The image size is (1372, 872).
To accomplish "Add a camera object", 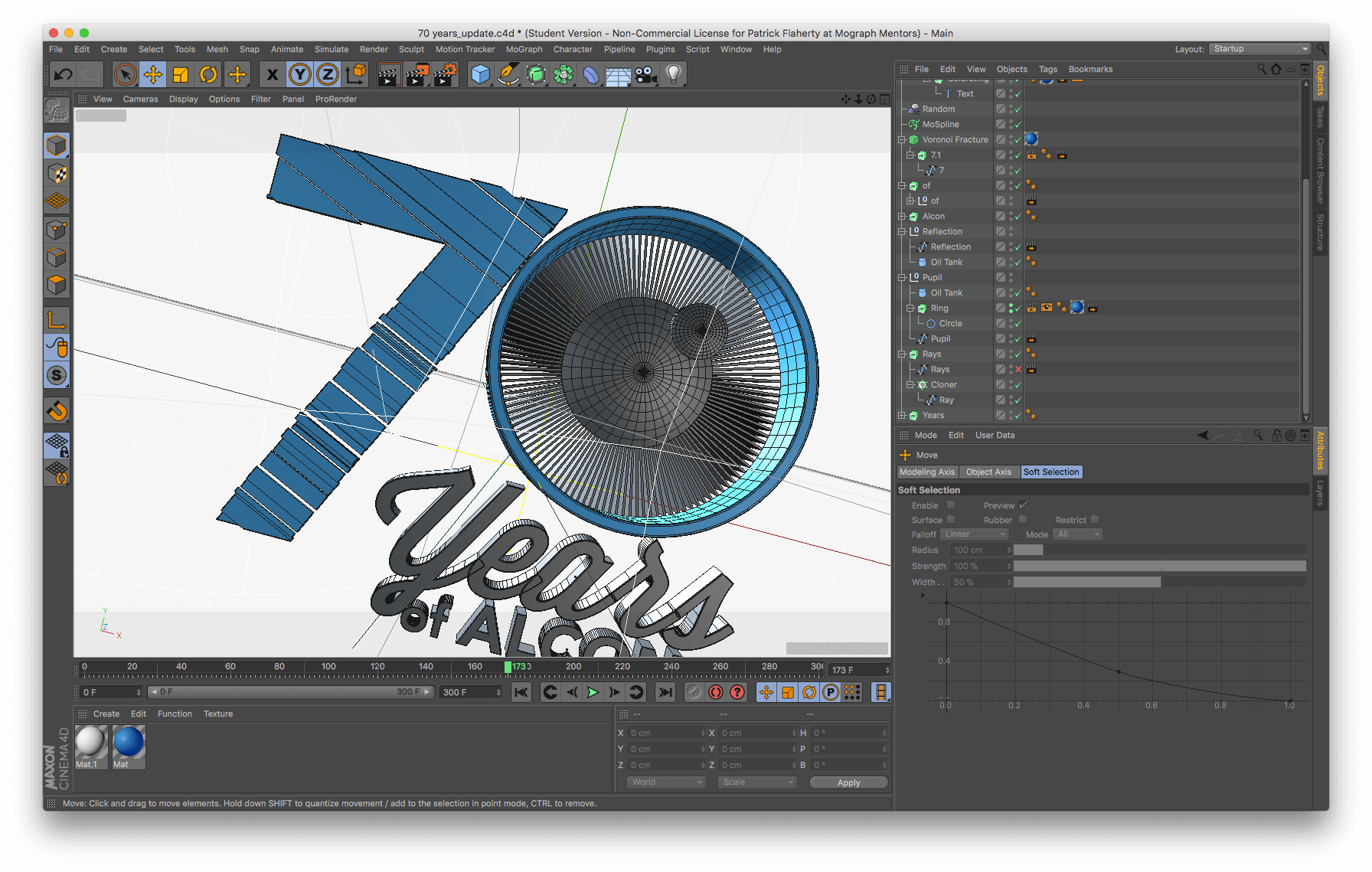I will [x=646, y=74].
